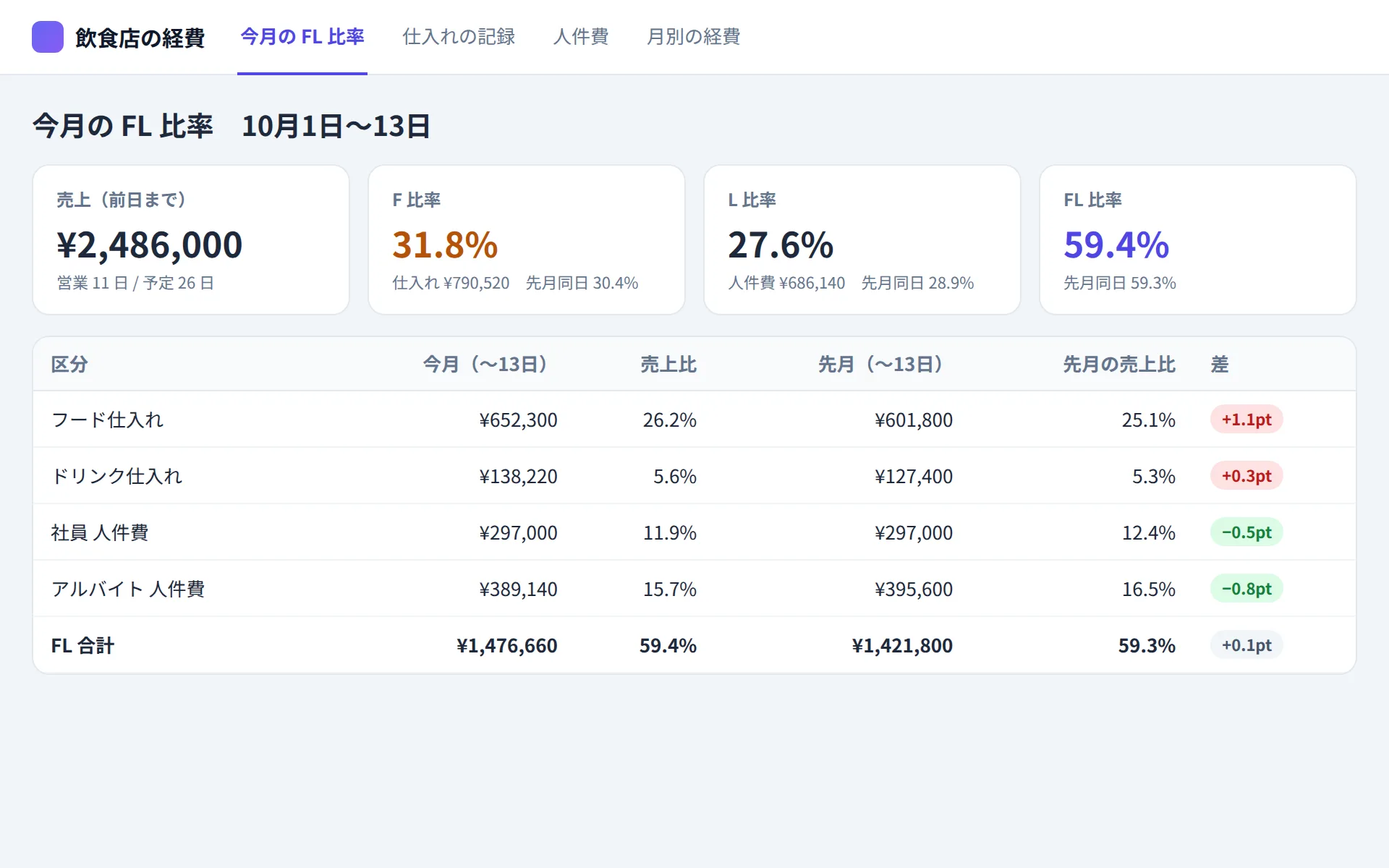Click last month's amount ¥395,600
Viewport: 1389px width, 868px height.
point(914,589)
